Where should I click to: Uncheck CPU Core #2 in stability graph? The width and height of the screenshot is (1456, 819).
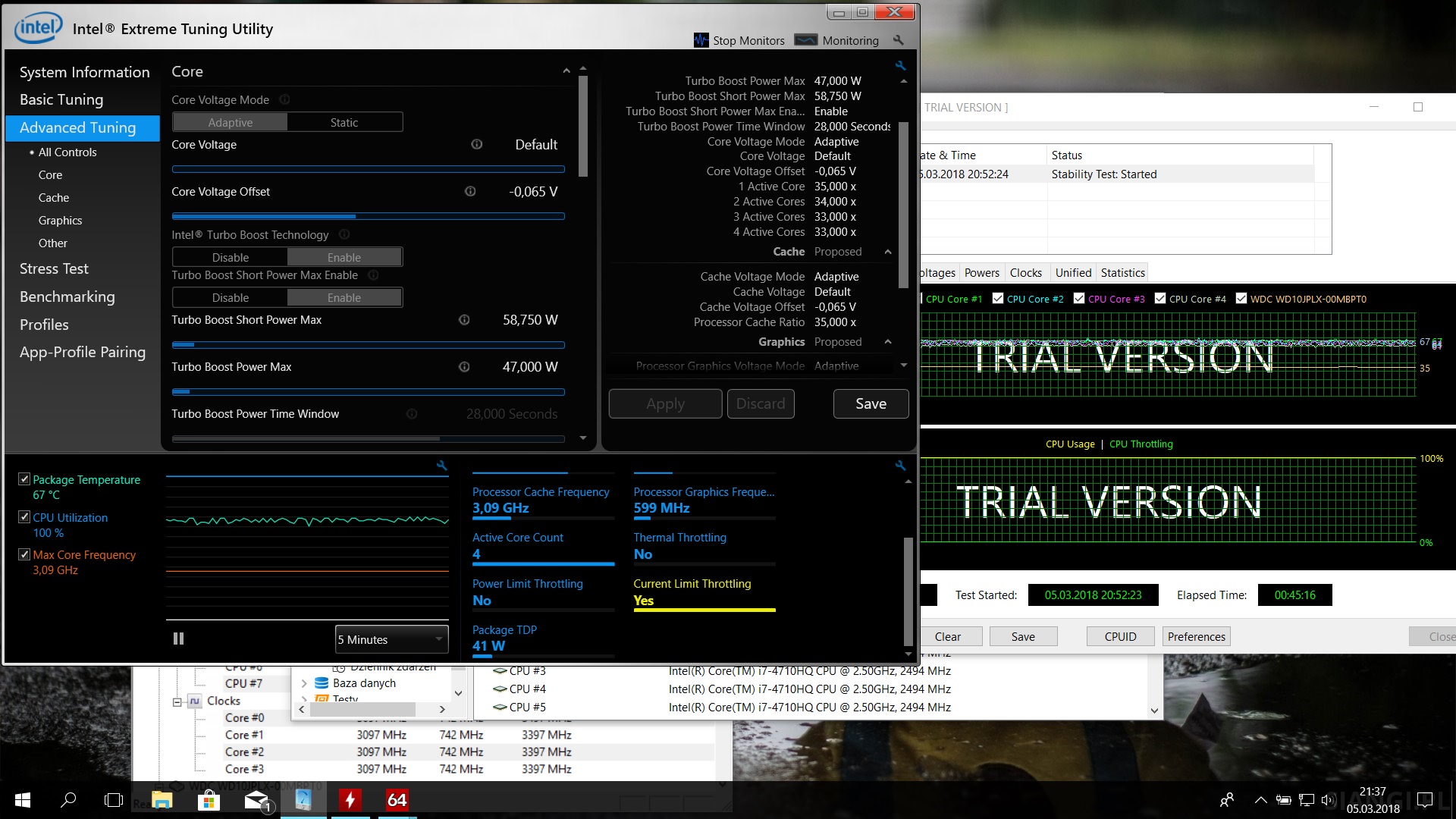point(998,298)
